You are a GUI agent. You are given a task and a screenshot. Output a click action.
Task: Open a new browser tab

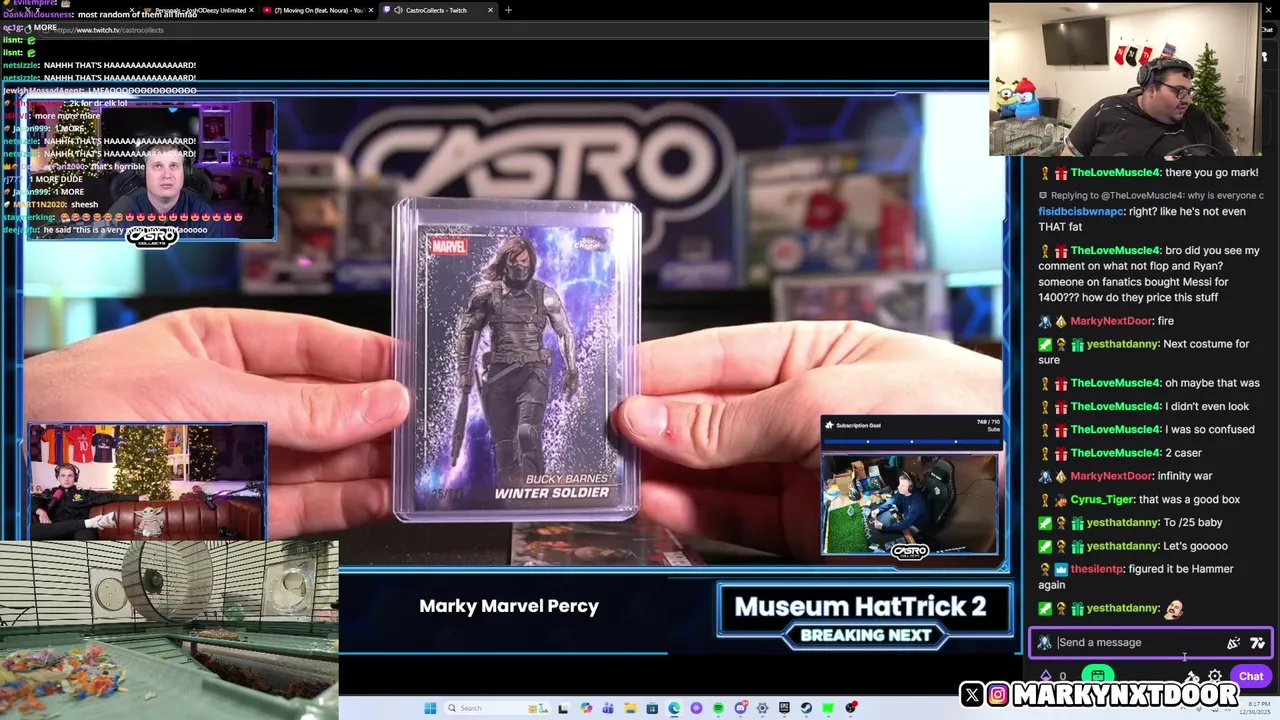[x=508, y=10]
